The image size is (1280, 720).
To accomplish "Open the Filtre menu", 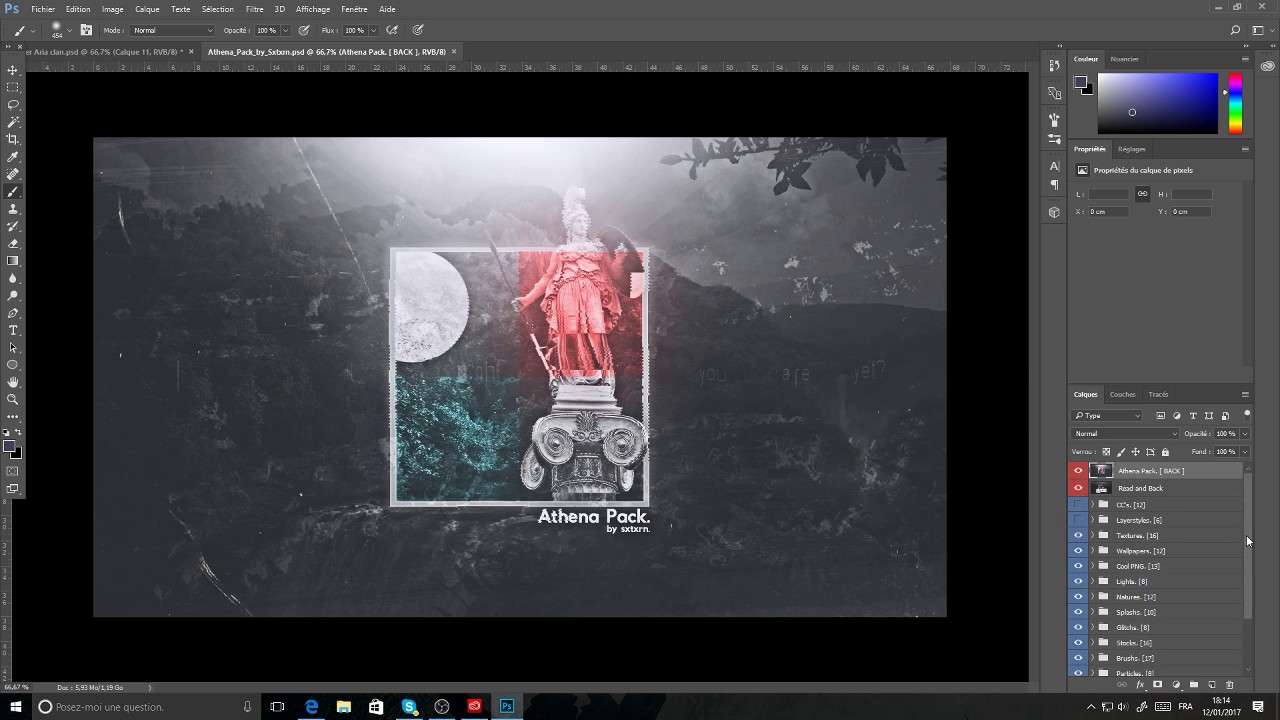I will pos(255,9).
